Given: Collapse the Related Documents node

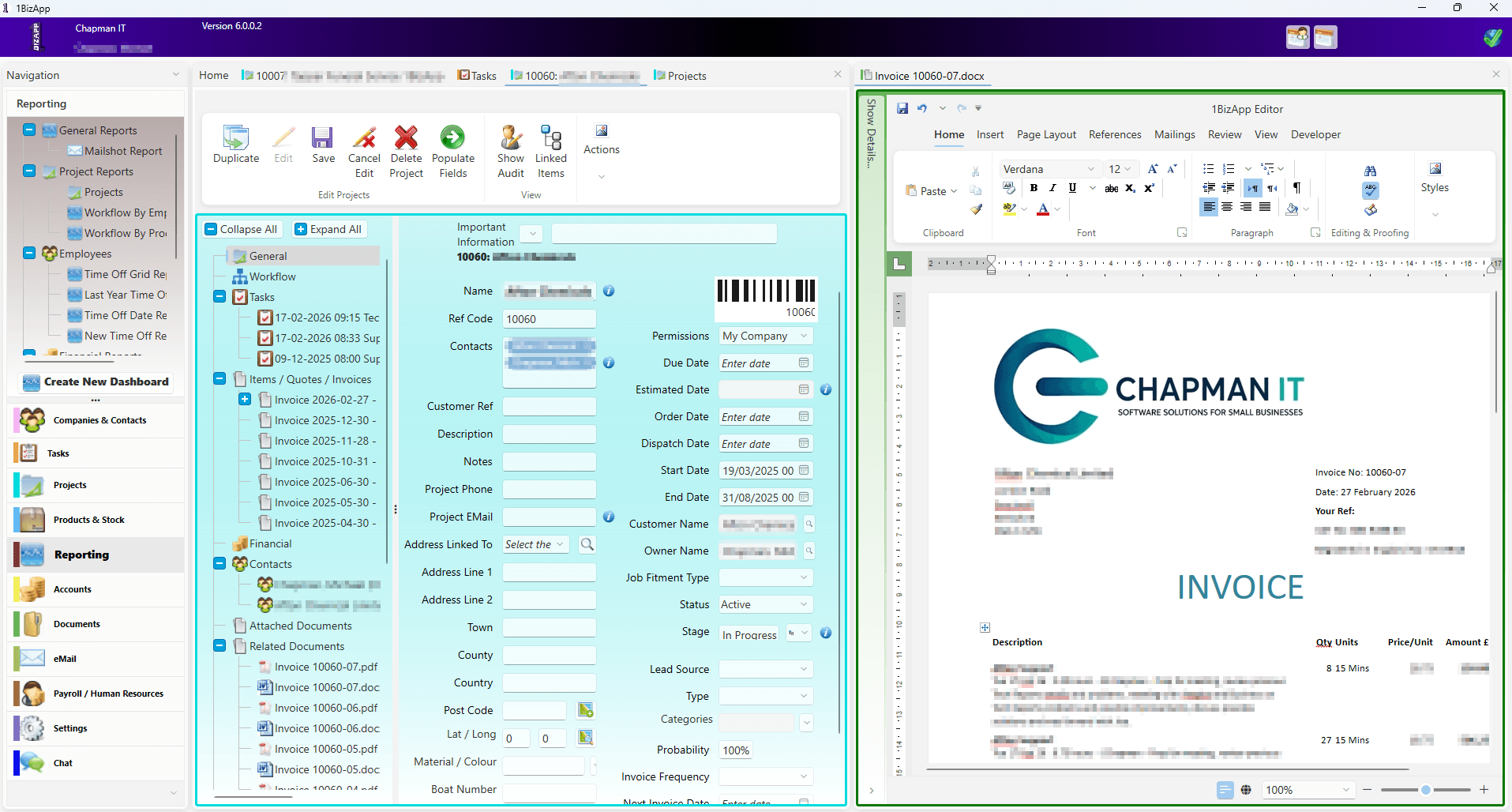Looking at the screenshot, I should pos(219,646).
